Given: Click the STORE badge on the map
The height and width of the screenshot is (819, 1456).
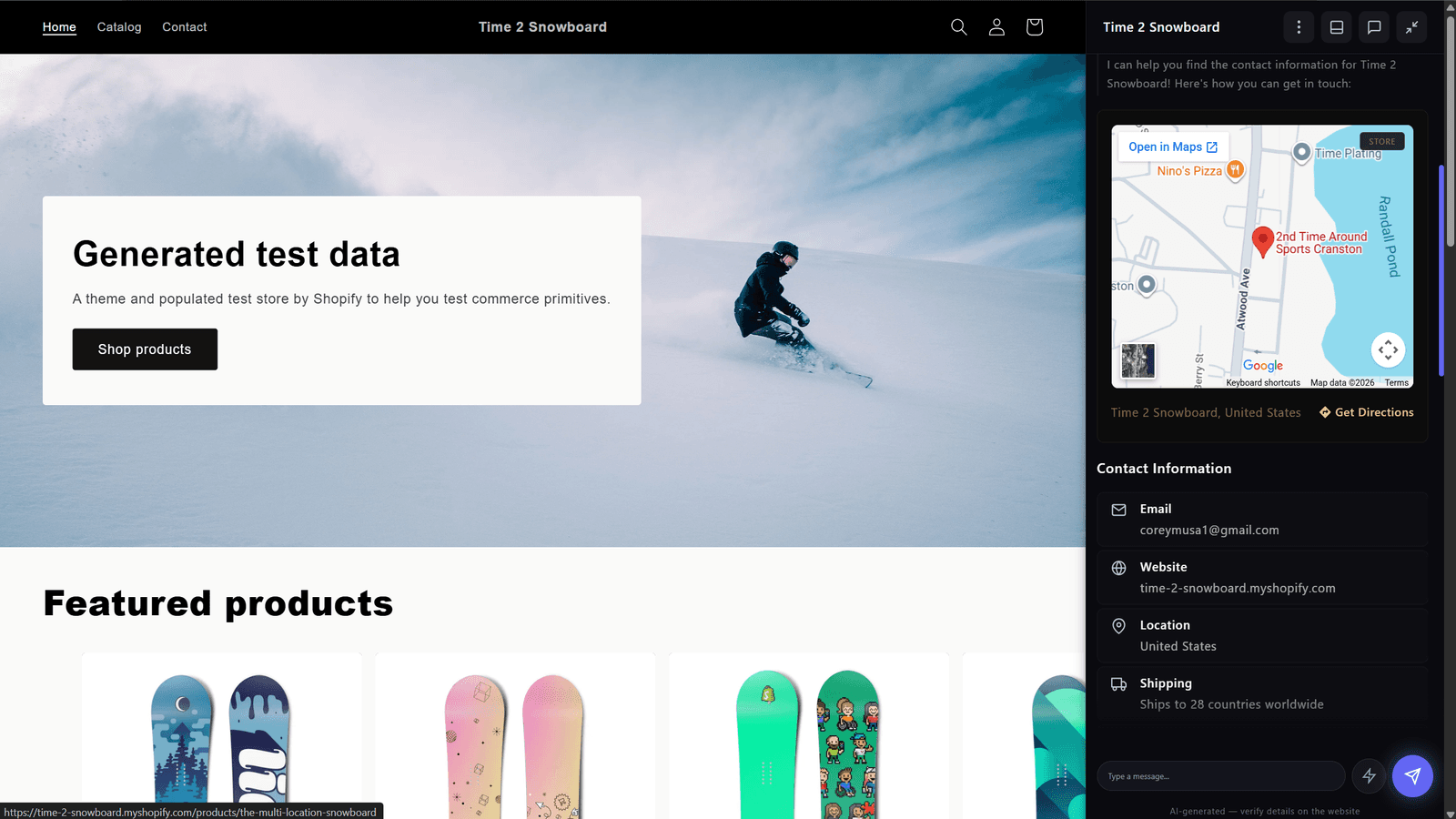Looking at the screenshot, I should (1382, 141).
